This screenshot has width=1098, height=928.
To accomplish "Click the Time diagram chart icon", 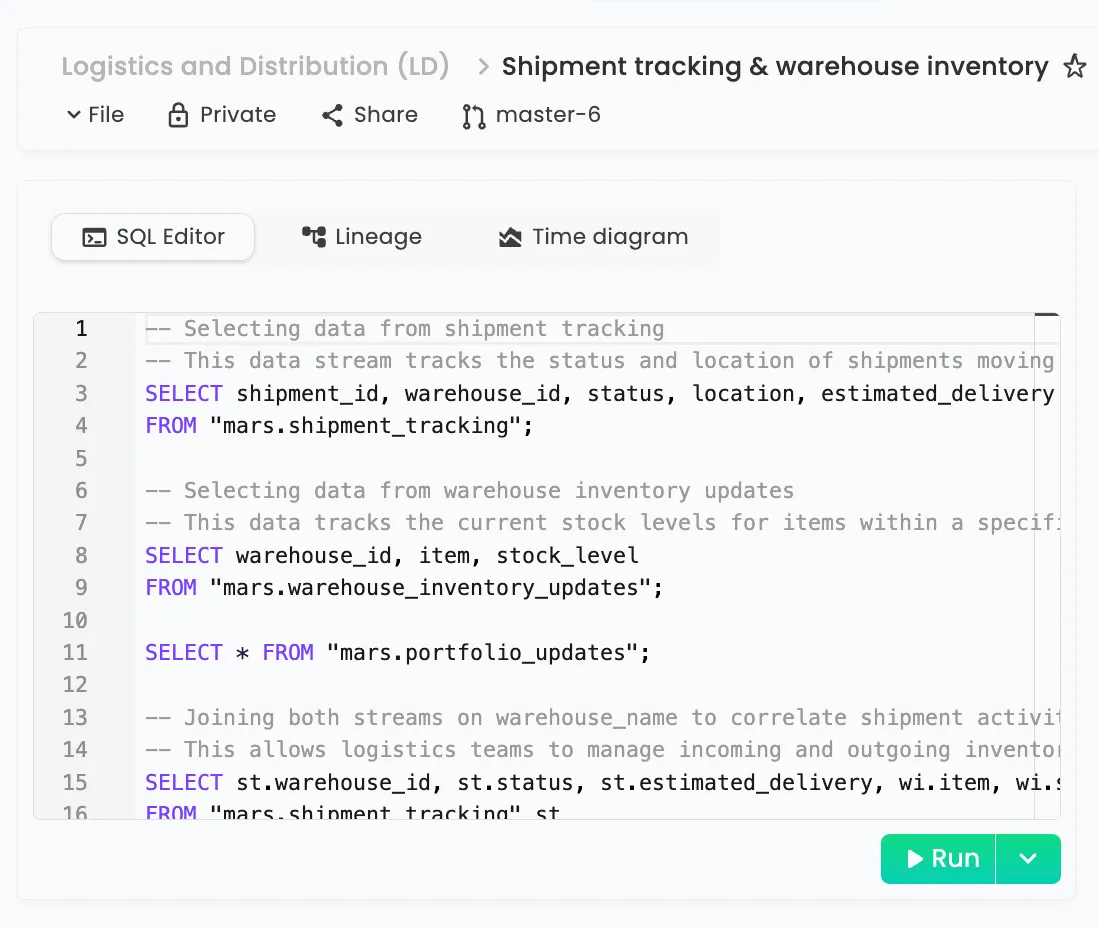I will click(510, 237).
